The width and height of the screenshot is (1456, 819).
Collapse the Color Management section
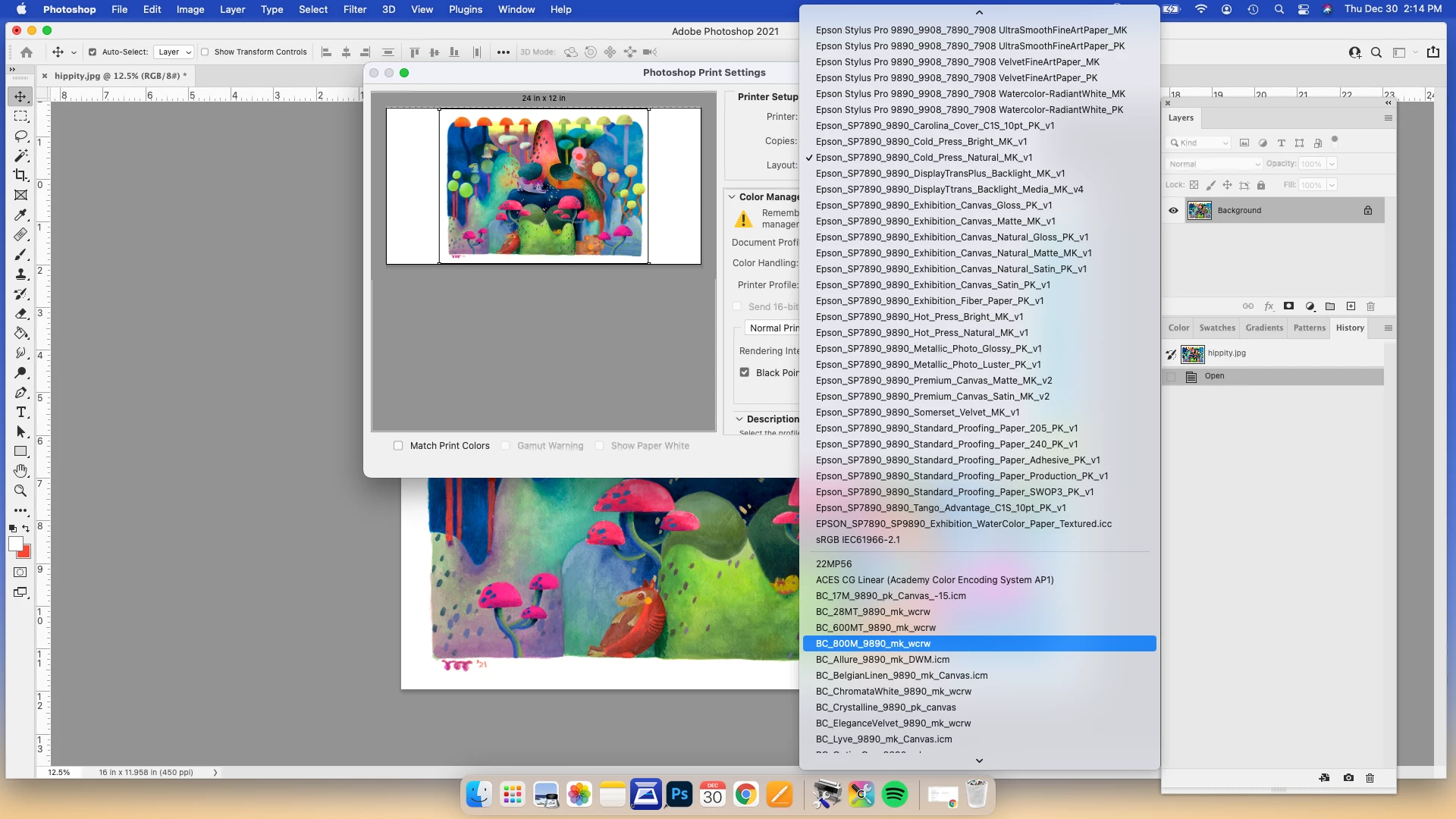coord(732,197)
